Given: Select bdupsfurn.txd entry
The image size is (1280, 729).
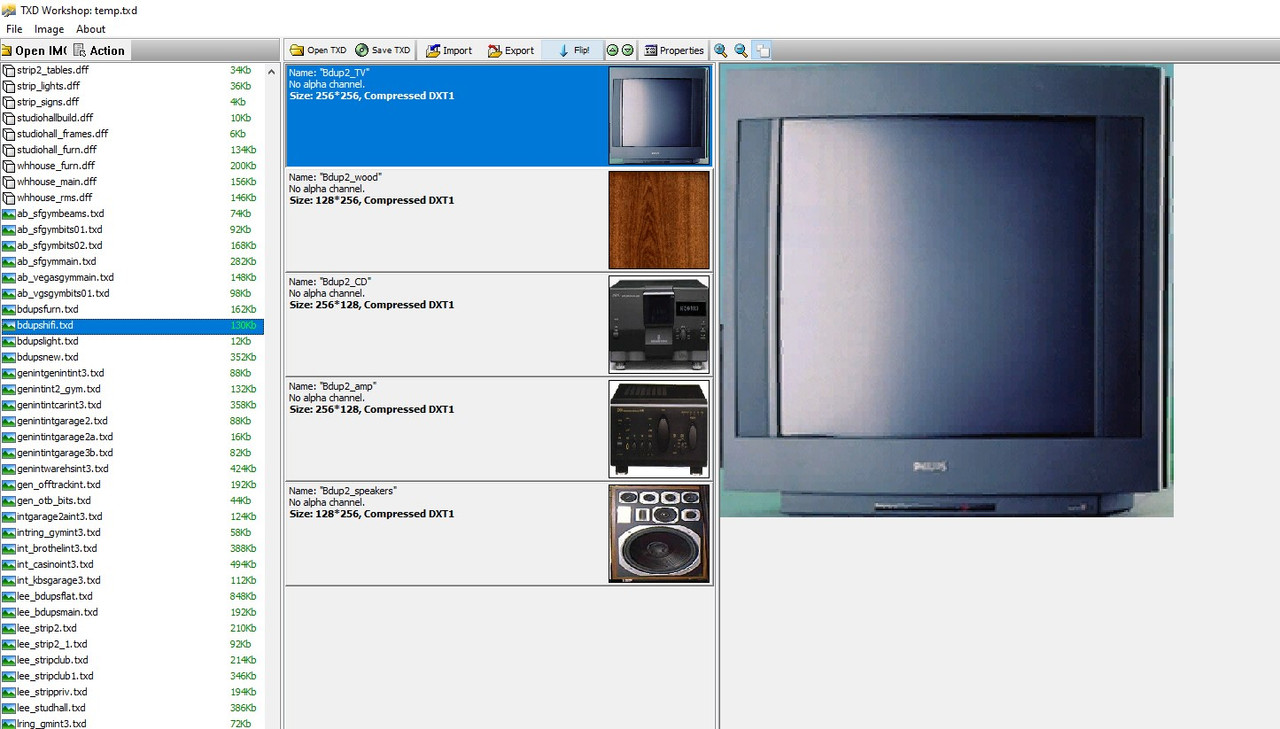Looking at the screenshot, I should (x=132, y=310).
